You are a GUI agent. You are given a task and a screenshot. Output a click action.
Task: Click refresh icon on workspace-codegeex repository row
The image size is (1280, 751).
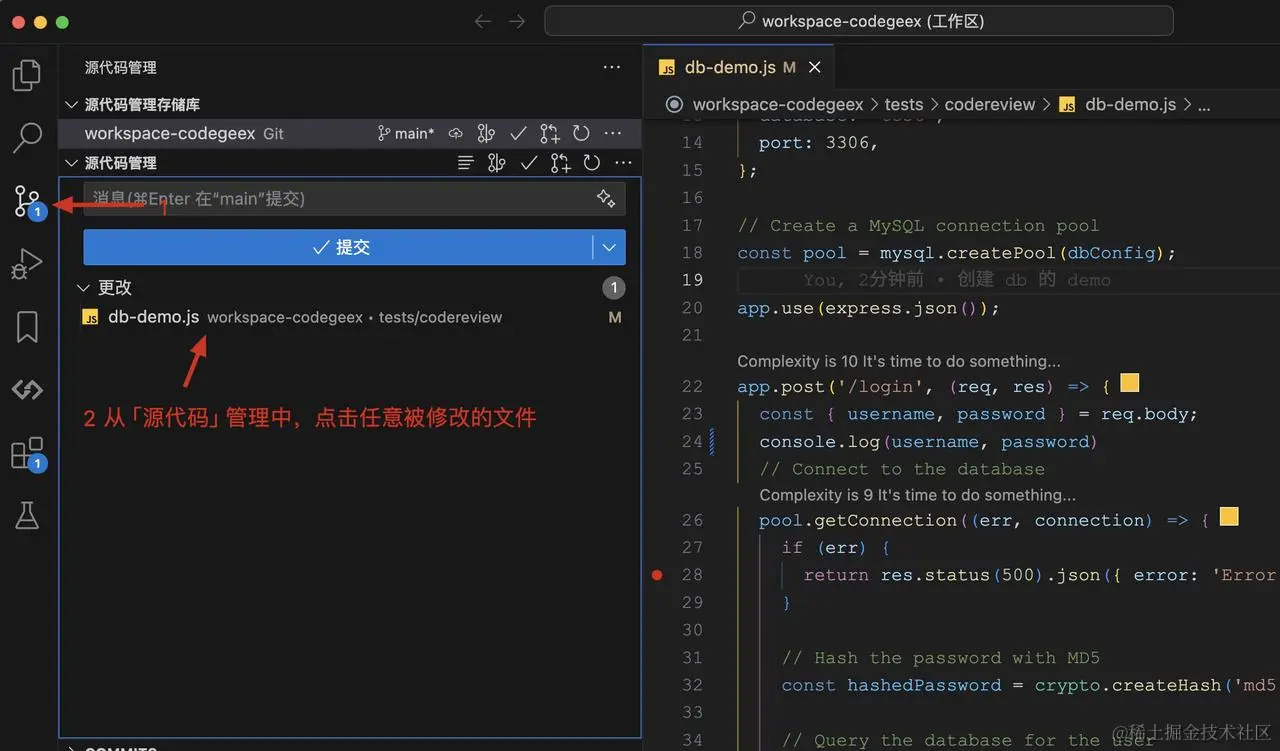pos(581,133)
